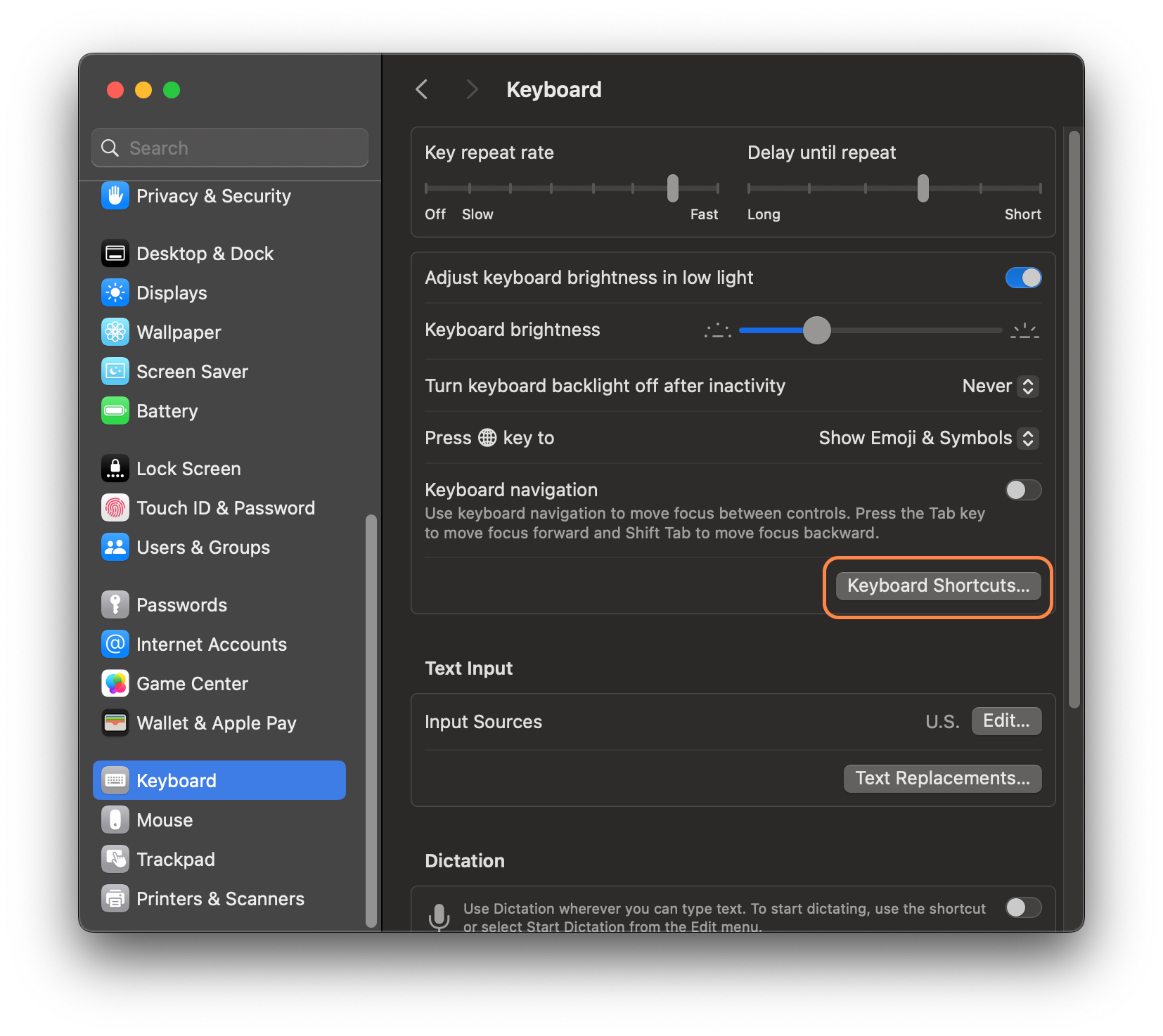Screen dimensions: 1163x1036
Task: Click the Wallpaper flower icon
Action: (115, 332)
